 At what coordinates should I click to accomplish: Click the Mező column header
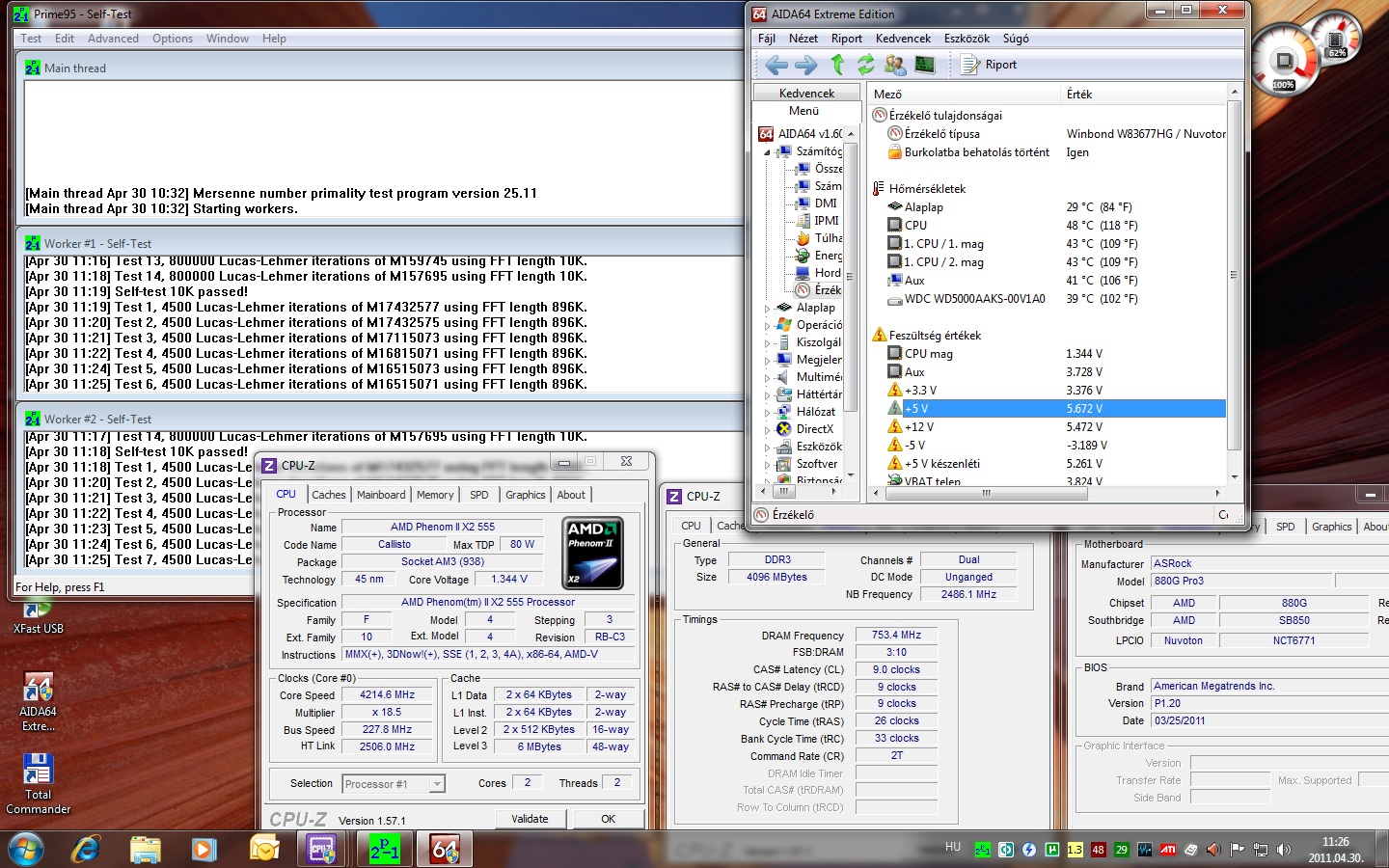963,95
